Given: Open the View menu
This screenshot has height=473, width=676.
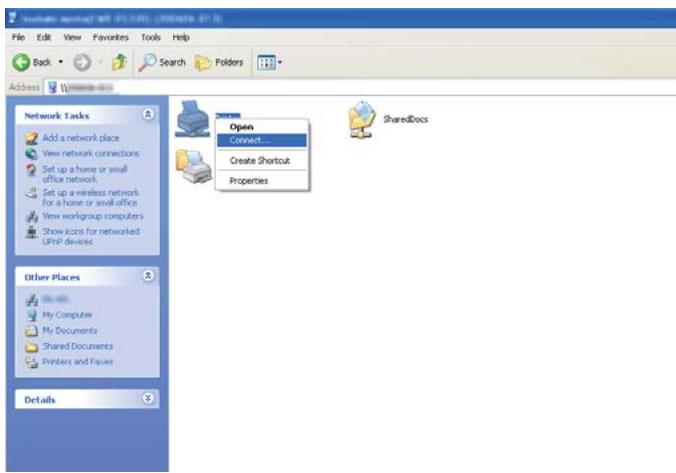Looking at the screenshot, I should pos(72,38).
